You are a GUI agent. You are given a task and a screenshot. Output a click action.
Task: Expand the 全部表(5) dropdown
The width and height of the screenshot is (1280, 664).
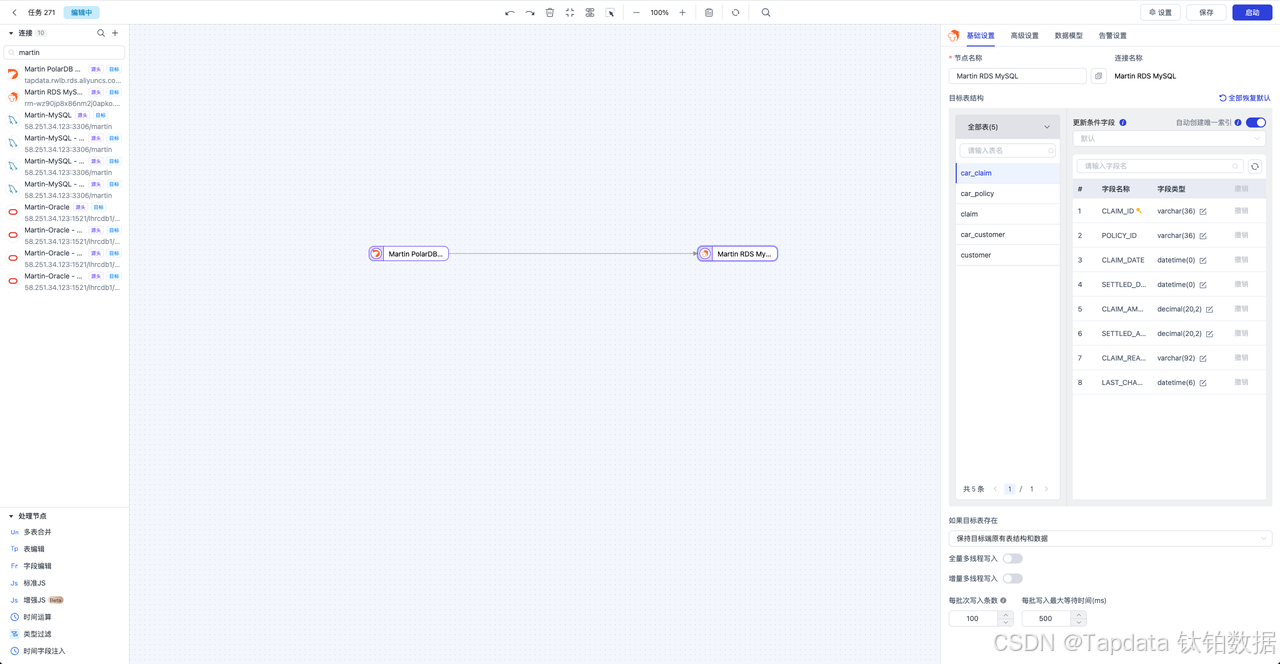(x=1008, y=127)
